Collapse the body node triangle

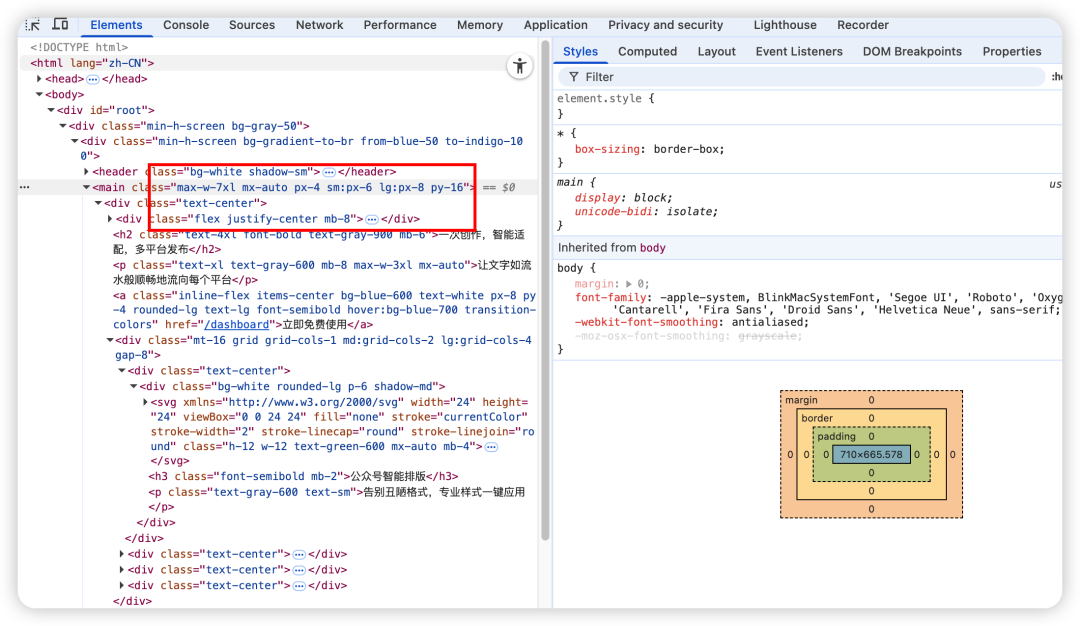point(39,94)
